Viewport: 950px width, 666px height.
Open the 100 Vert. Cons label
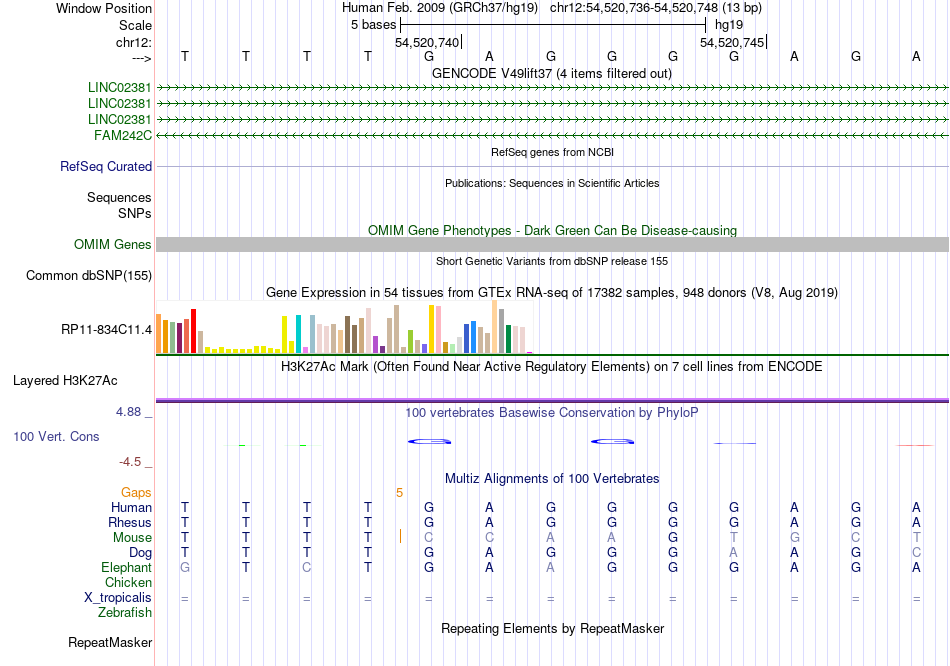pos(56,436)
